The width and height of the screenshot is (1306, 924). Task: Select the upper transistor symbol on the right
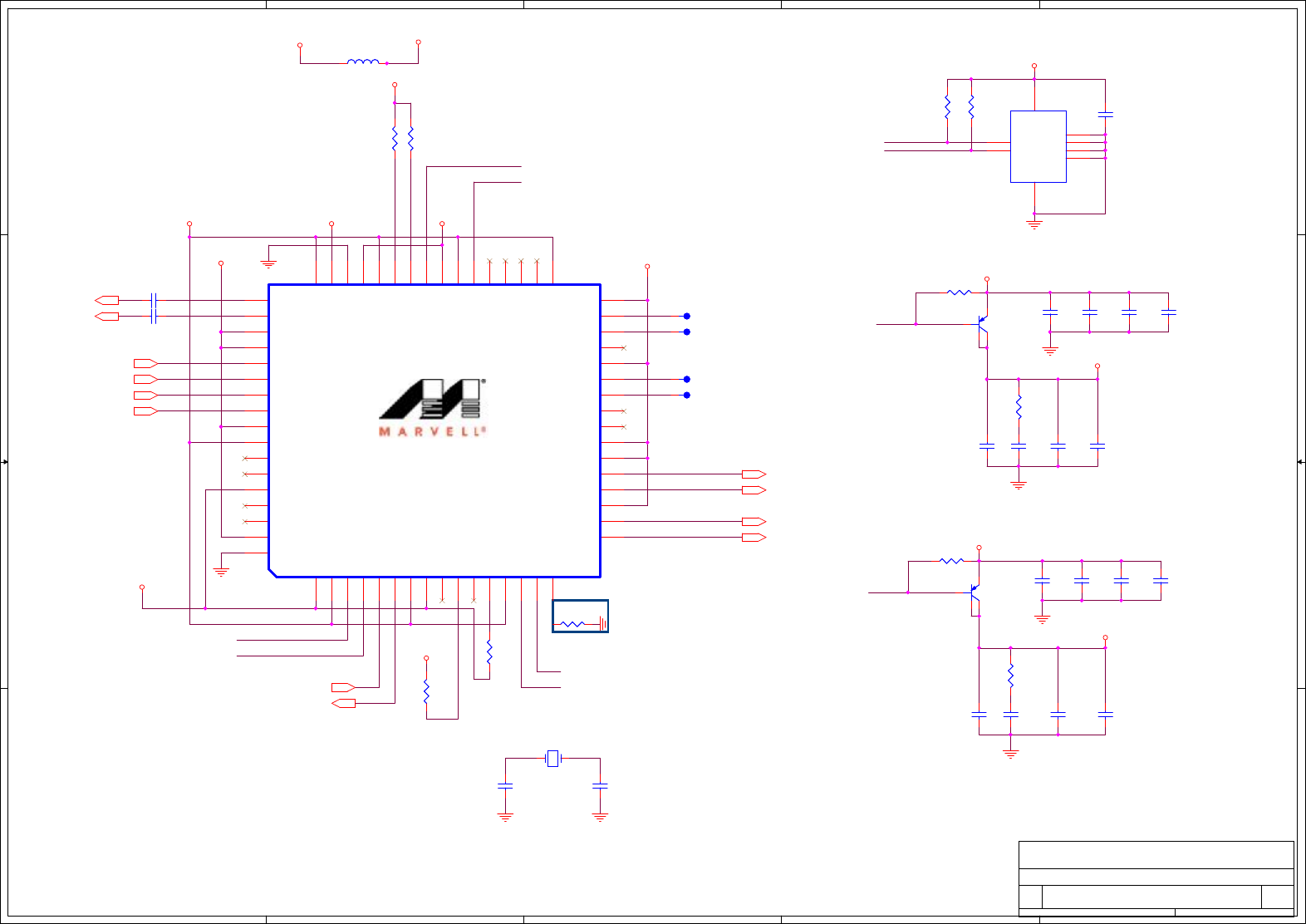(x=982, y=332)
